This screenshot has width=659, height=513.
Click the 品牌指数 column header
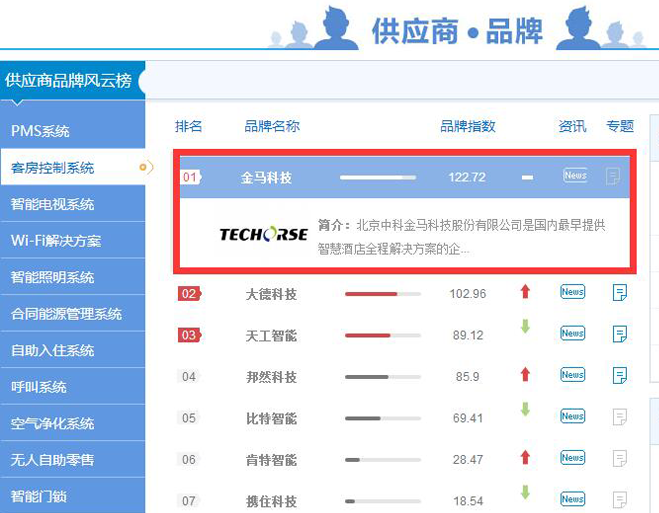[x=468, y=126]
